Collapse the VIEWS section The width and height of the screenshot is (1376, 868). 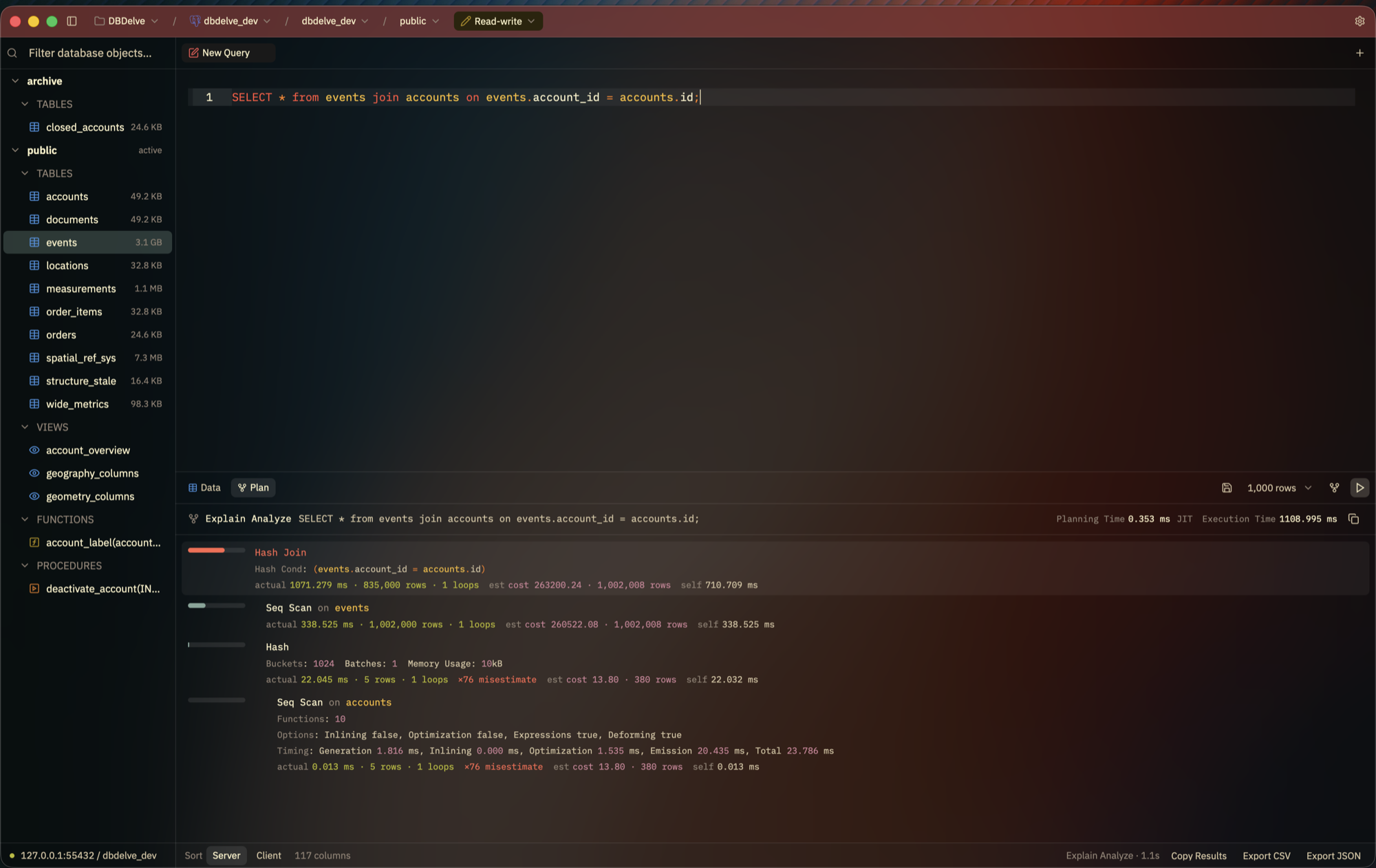25,426
